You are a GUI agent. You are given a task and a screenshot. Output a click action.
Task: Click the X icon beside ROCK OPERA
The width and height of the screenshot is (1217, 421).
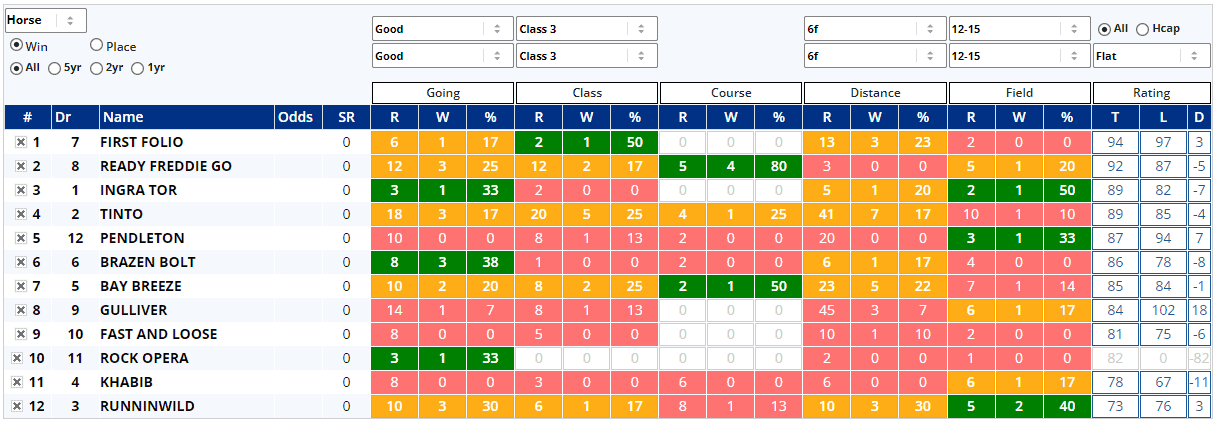click(x=17, y=359)
